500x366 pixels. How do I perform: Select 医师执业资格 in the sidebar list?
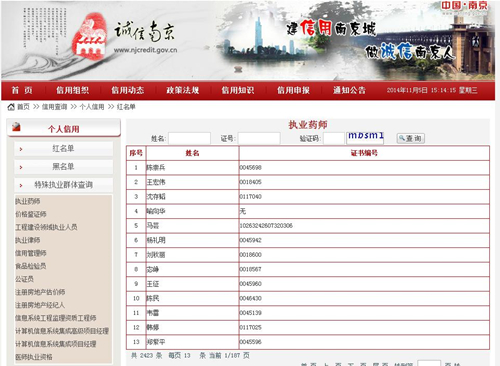coord(34,357)
